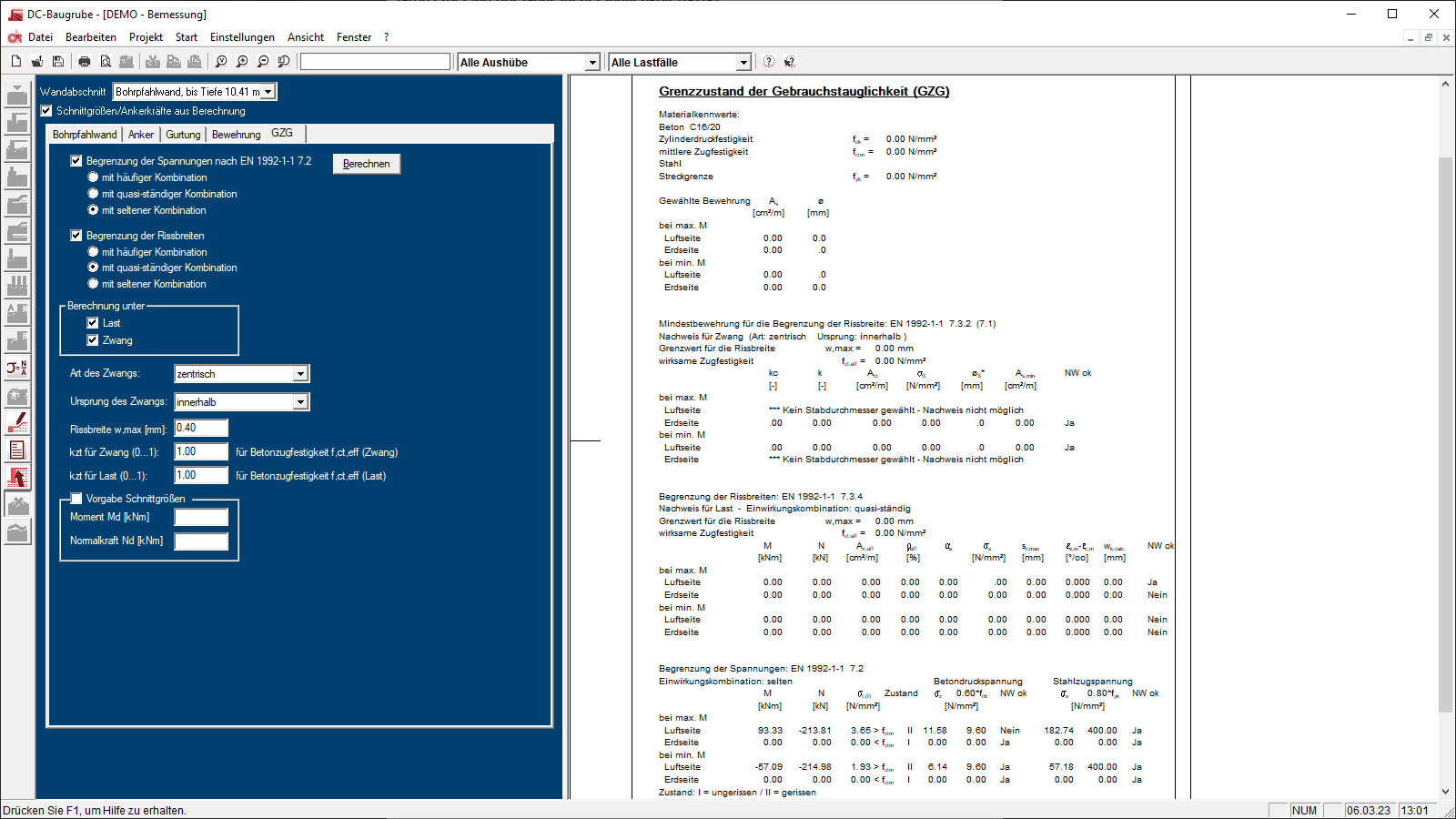This screenshot has height=819, width=1456.
Task: Click the DC-Baugrube icon beside the Datei menu
Action: [15, 37]
